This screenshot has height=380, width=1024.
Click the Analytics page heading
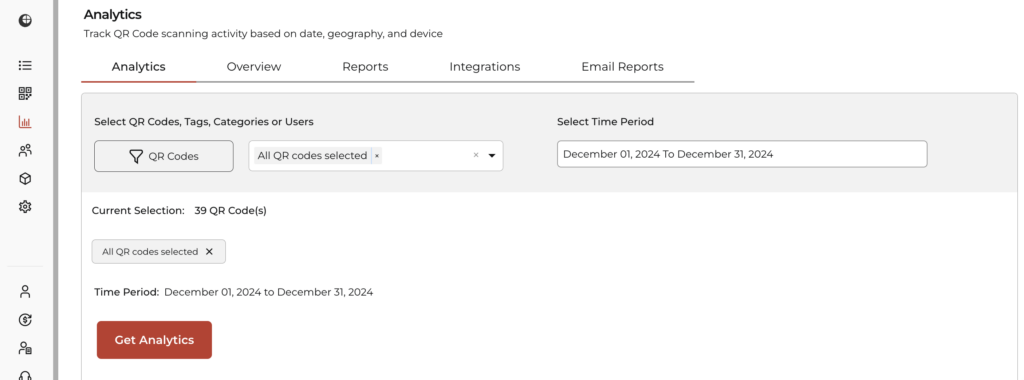click(x=112, y=14)
